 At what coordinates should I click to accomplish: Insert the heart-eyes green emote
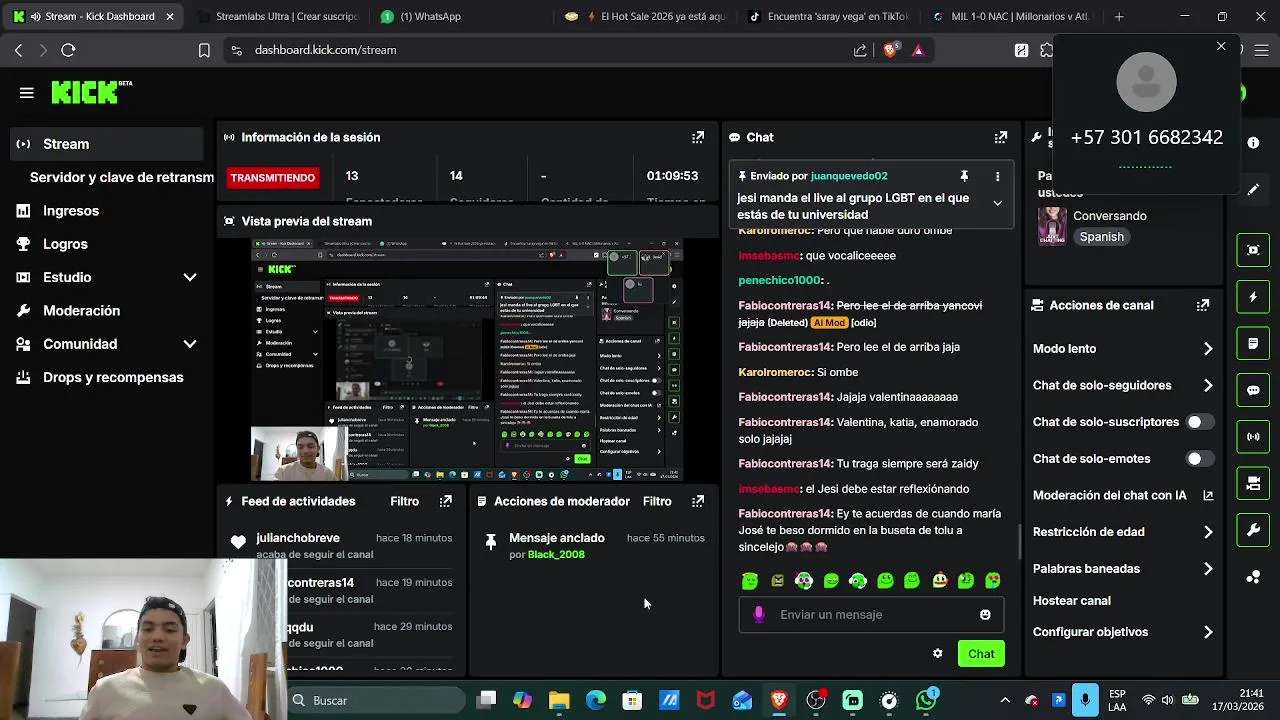[x=992, y=580]
